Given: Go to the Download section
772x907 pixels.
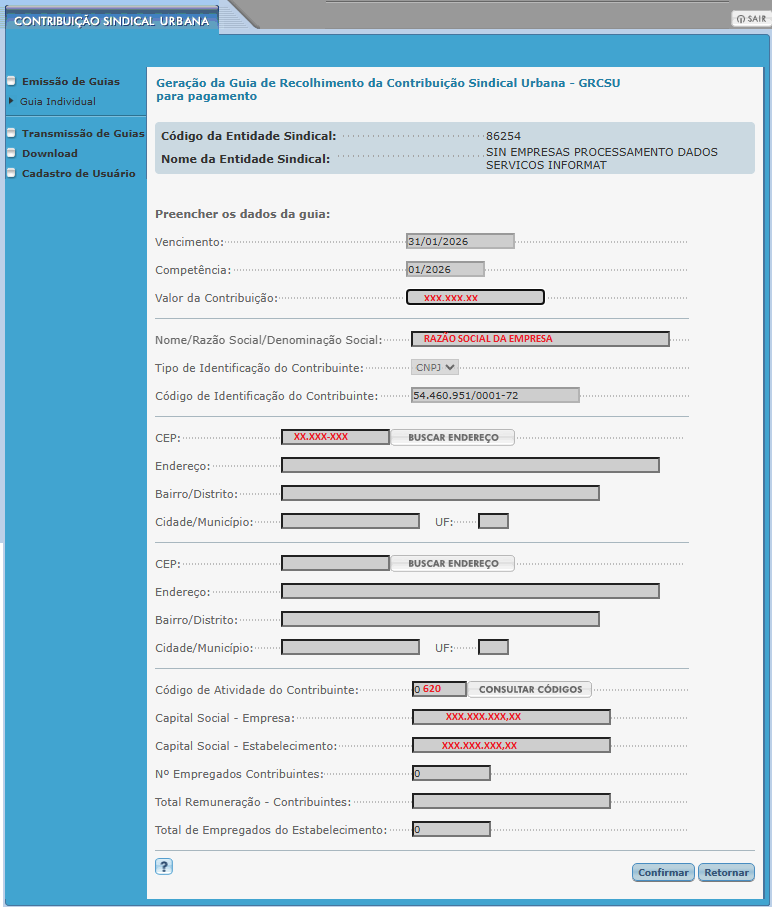Looking at the screenshot, I should (49, 153).
